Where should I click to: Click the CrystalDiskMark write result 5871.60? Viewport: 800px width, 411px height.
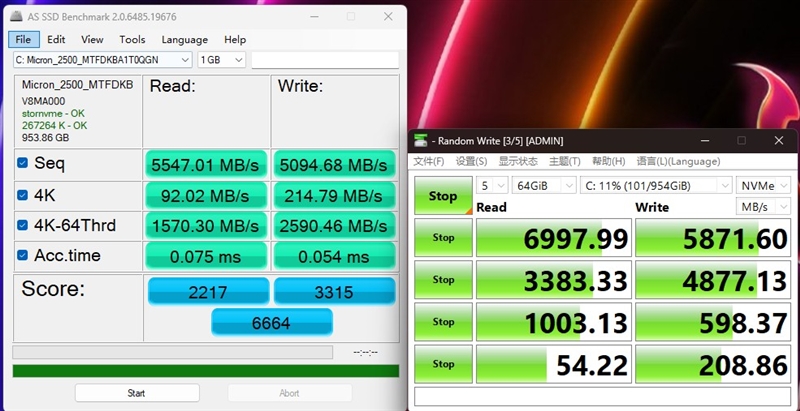[713, 238]
